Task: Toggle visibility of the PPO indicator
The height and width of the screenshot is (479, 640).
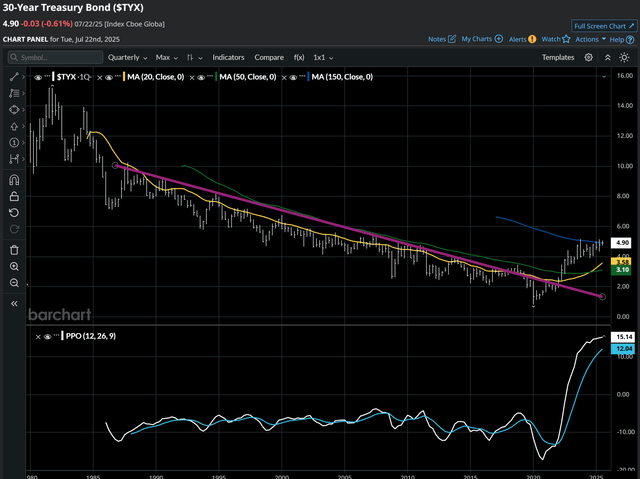Action: pyautogui.click(x=47, y=337)
